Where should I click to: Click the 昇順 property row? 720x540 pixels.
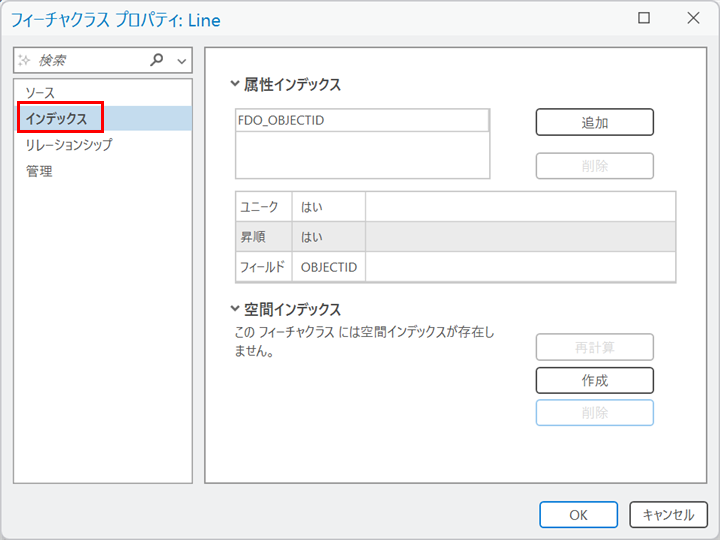[x=455, y=237]
